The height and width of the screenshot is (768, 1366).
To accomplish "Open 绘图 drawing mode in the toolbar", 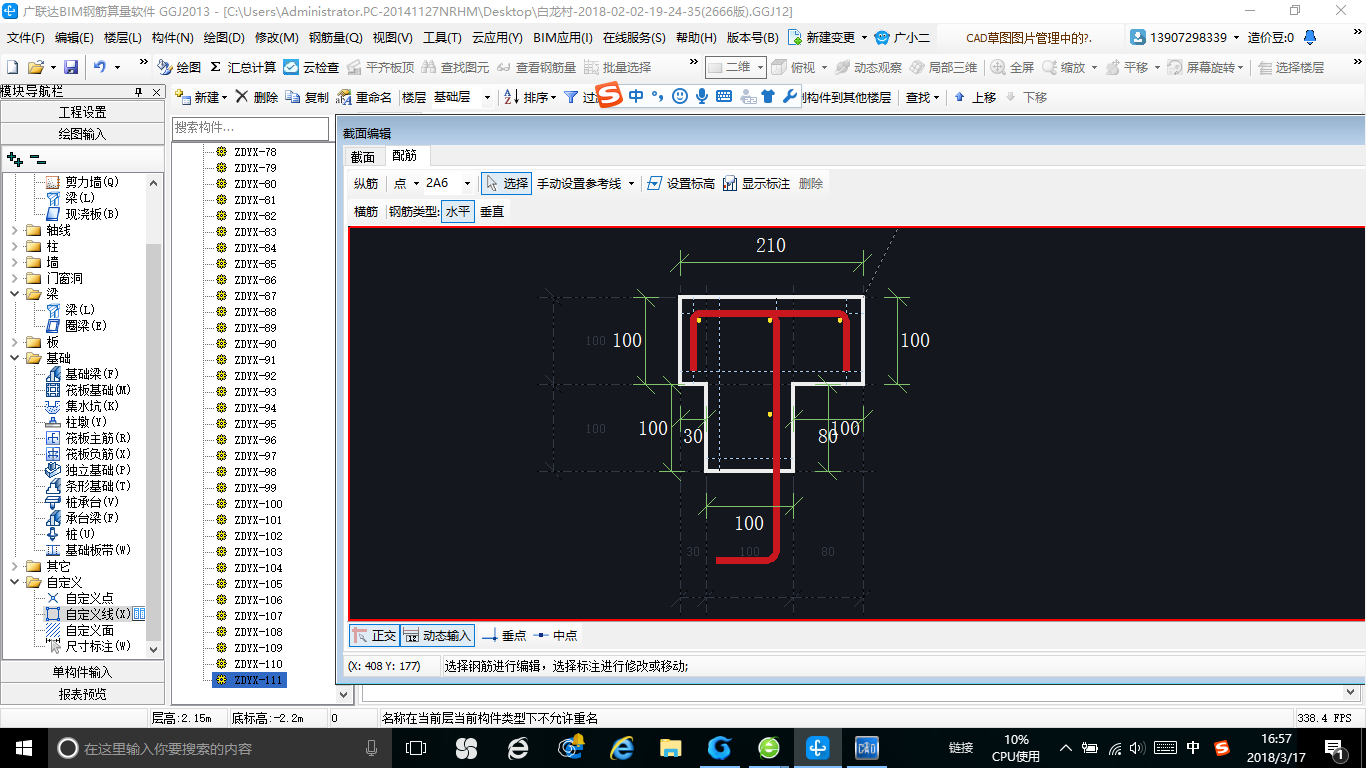I will point(179,67).
